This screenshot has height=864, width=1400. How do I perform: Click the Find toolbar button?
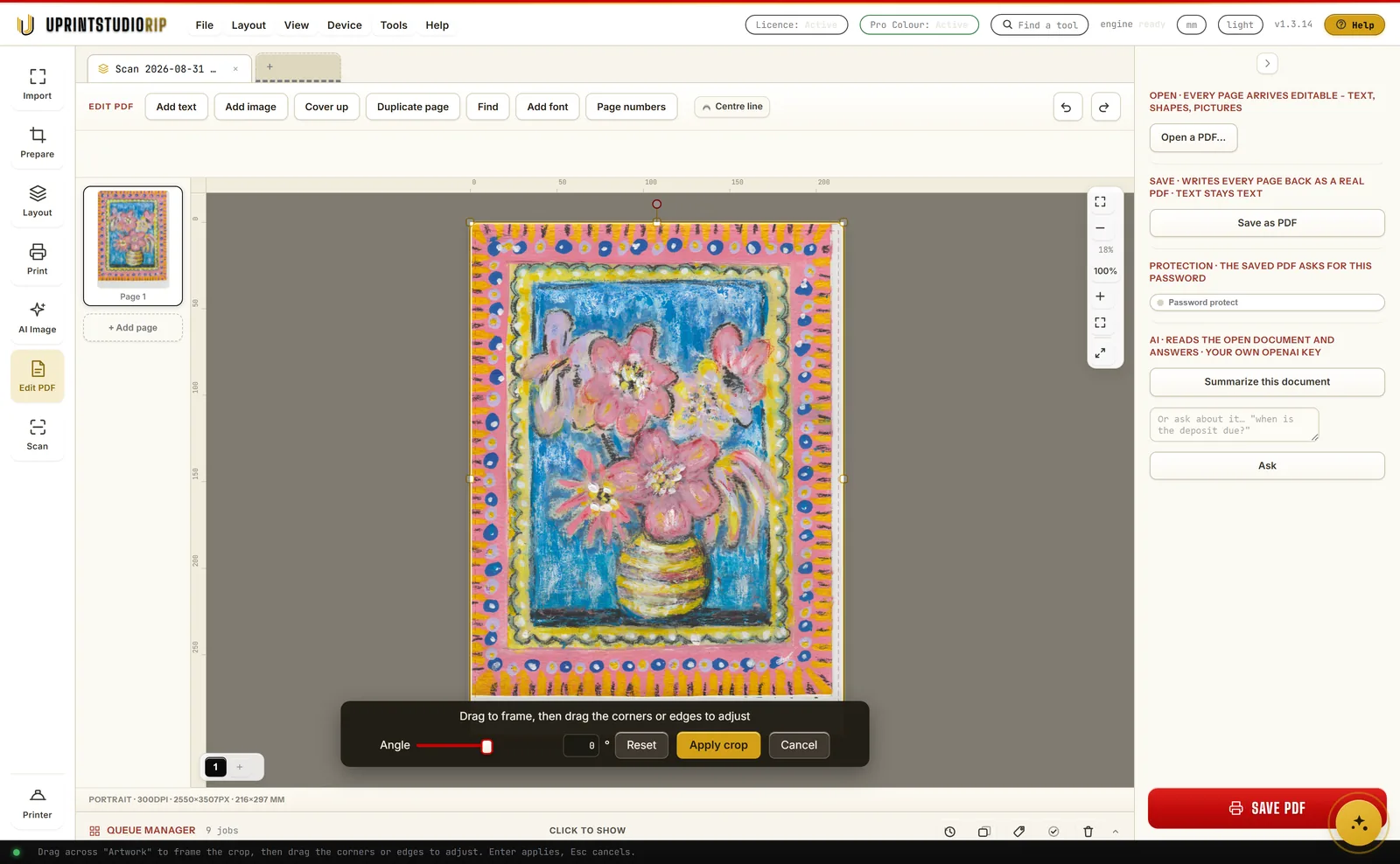coord(488,107)
